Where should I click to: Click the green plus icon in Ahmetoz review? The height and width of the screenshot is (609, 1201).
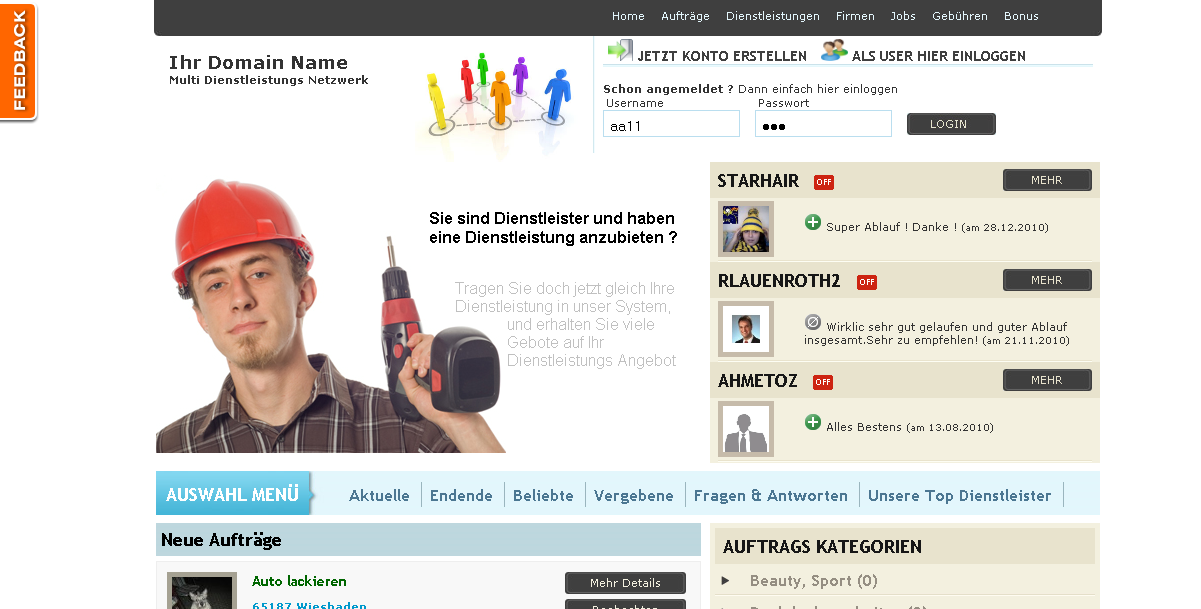(813, 422)
